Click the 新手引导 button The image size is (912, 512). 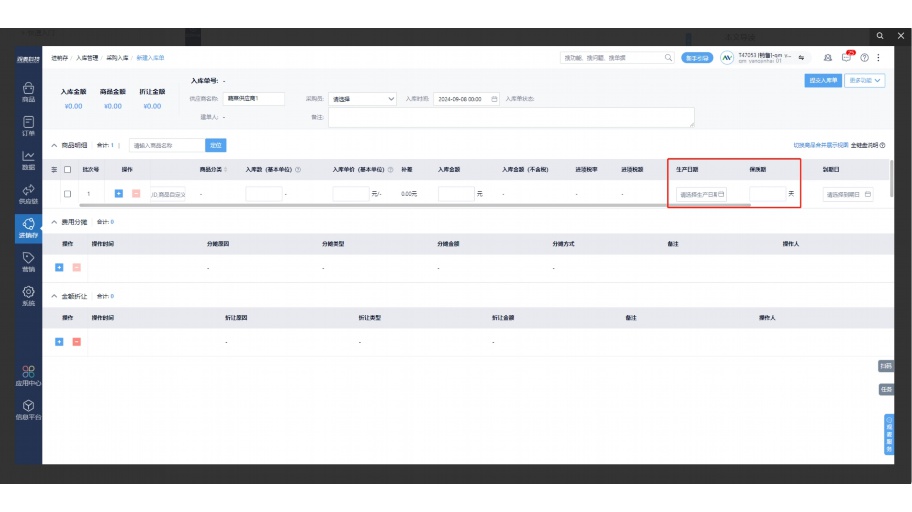[x=697, y=58]
